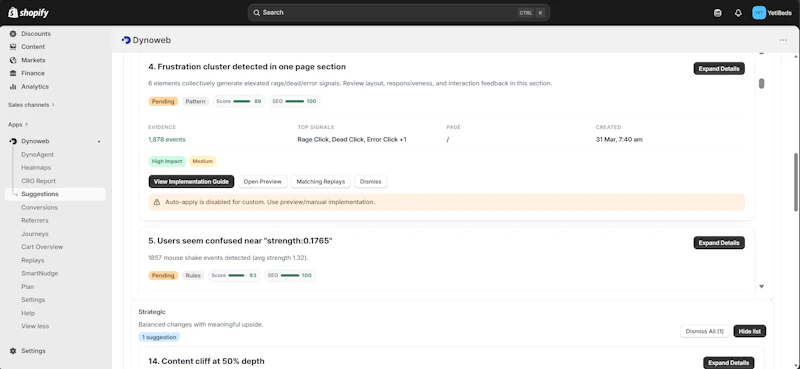Open Referrers in the sidebar
The image size is (800, 369).
pyautogui.click(x=35, y=220)
